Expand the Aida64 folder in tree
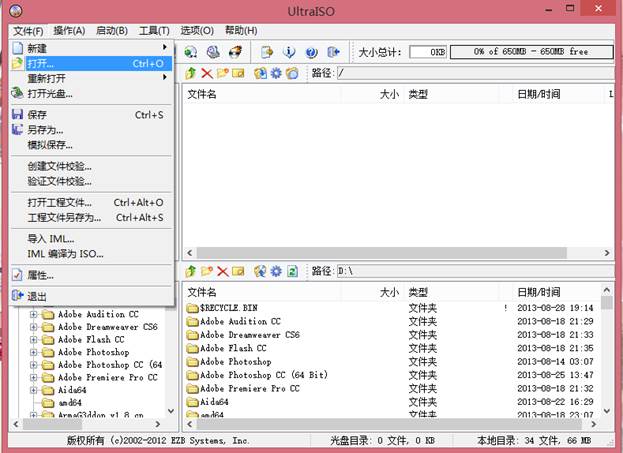This screenshot has width=623, height=453. pos(34,391)
